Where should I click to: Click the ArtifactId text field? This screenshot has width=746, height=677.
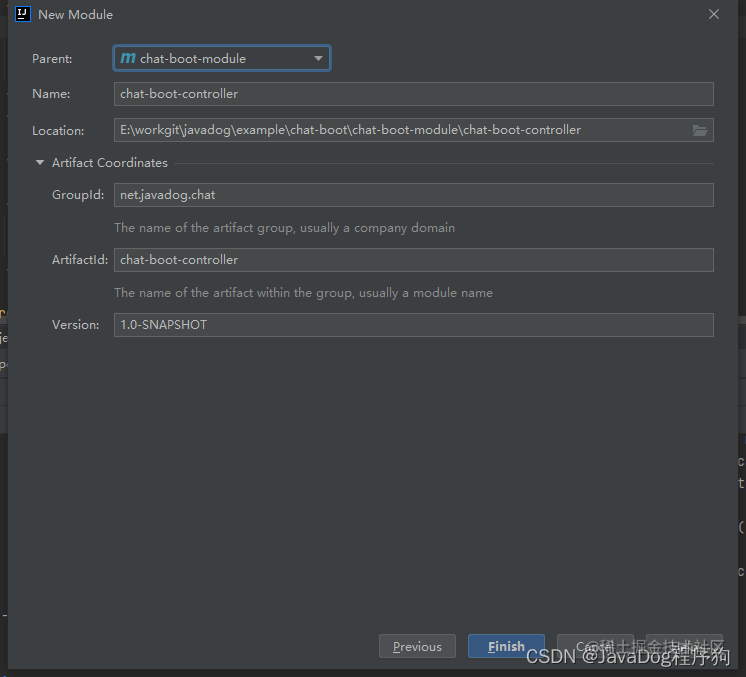[x=413, y=260]
